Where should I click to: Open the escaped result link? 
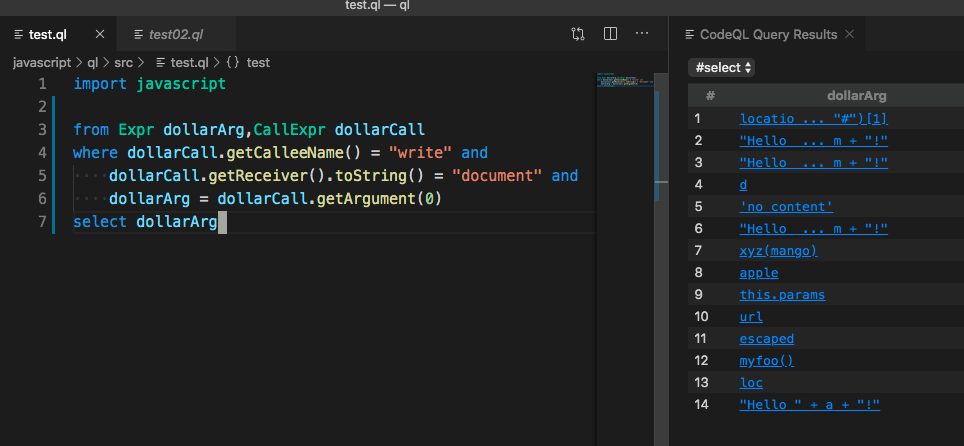click(767, 338)
